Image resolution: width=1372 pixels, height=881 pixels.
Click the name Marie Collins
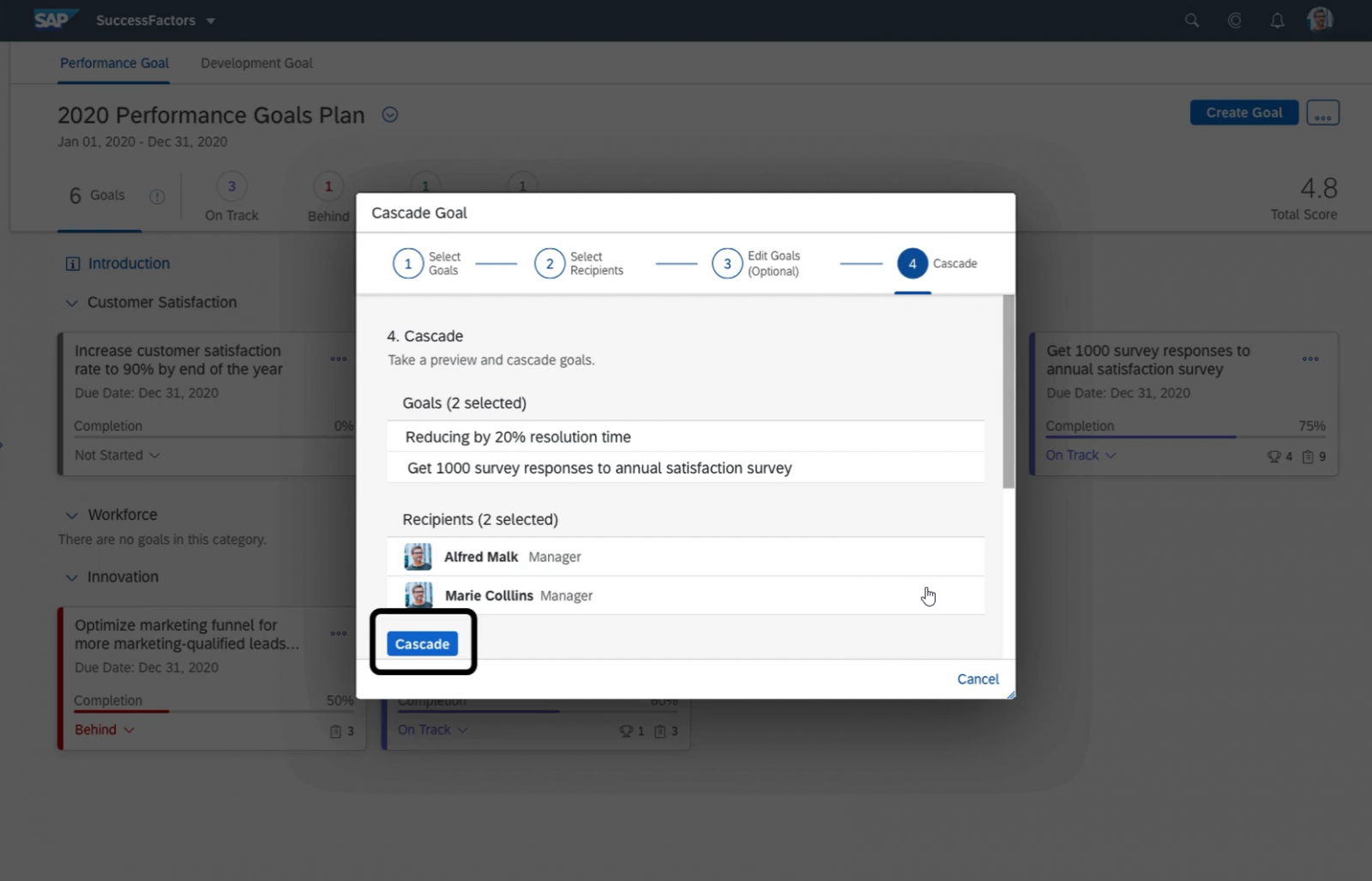[x=489, y=595]
